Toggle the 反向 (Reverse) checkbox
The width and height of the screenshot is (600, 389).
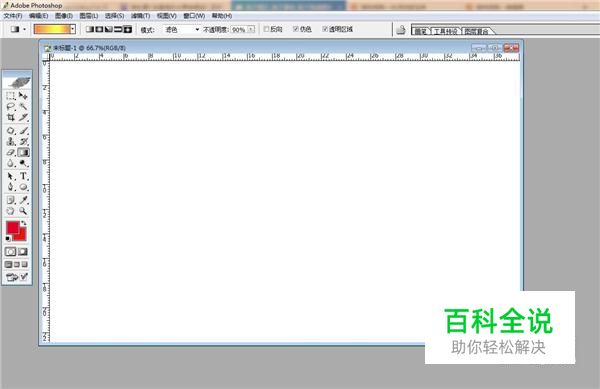click(267, 29)
